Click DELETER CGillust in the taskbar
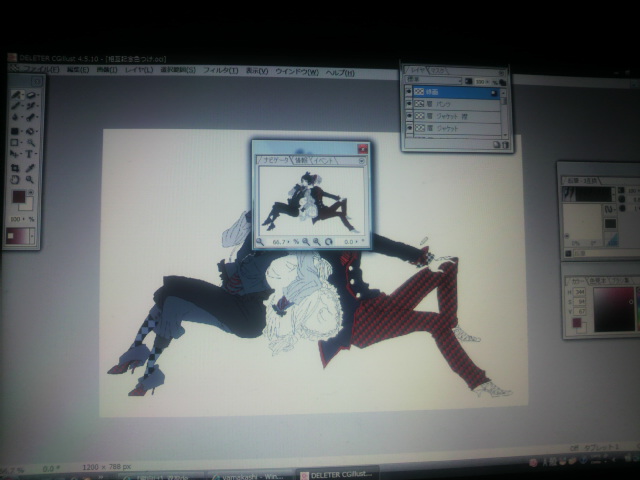 [x=337, y=475]
